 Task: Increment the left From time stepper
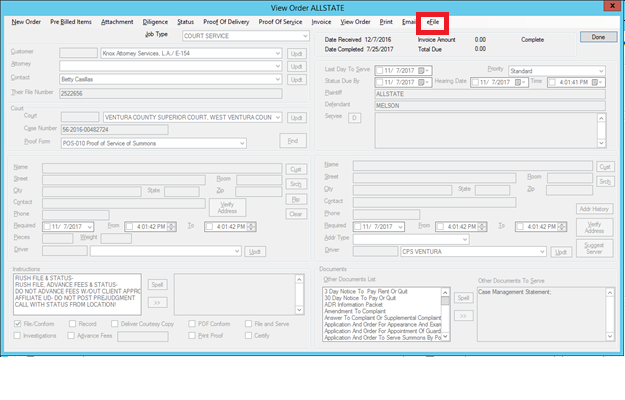[171, 225]
